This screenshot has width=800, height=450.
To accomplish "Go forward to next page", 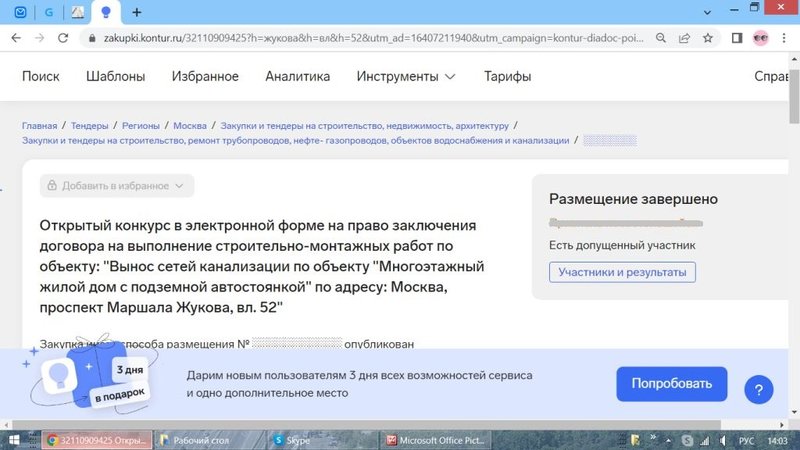I will (39, 38).
